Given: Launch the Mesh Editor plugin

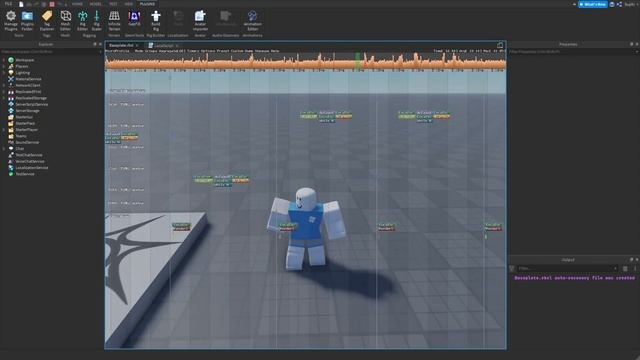Looking at the screenshot, I should (65, 20).
